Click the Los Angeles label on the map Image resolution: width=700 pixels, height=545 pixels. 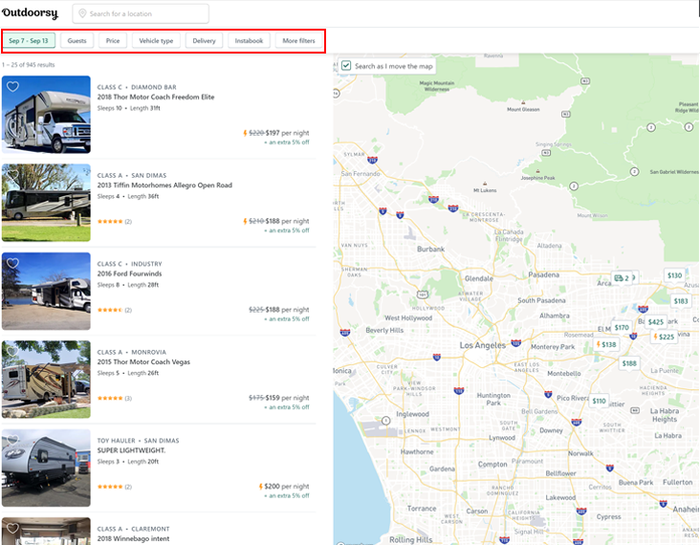pyautogui.click(x=483, y=345)
